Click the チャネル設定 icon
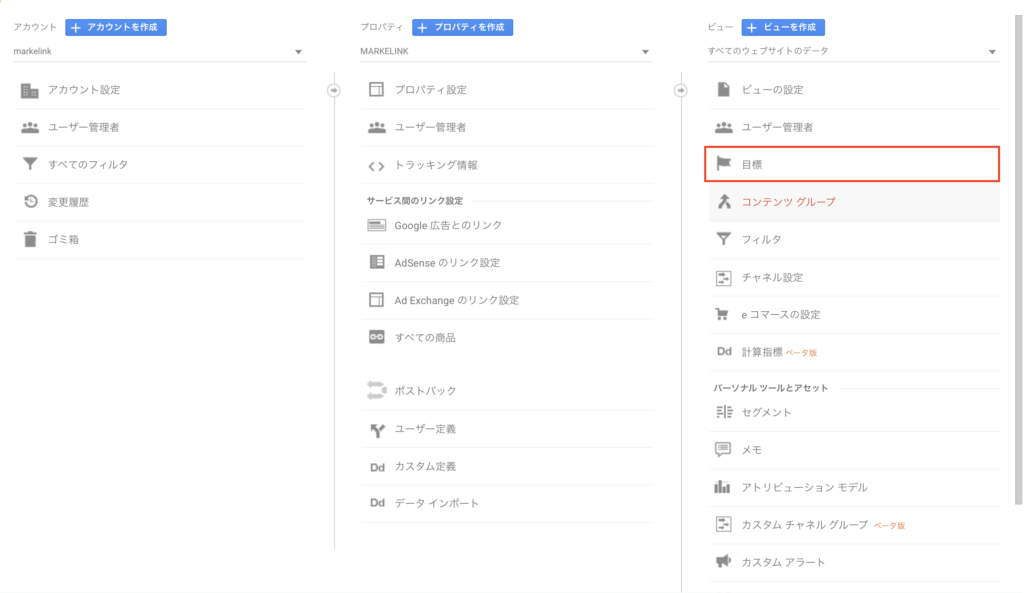The height and width of the screenshot is (593, 1024). 724,278
